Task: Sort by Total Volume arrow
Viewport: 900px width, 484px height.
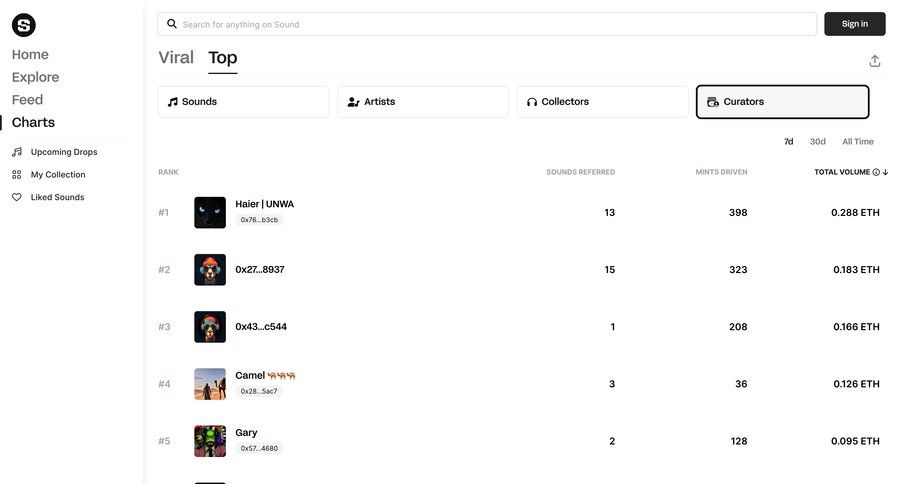Action: 885,172
